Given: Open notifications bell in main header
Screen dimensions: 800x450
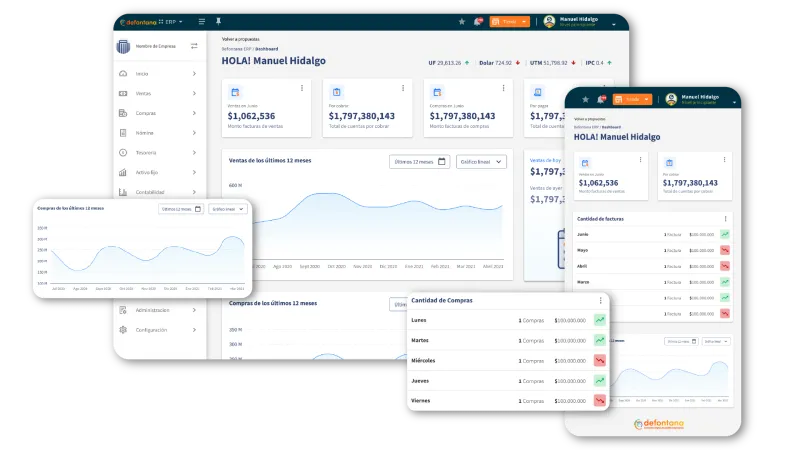Looking at the screenshot, I should 478,21.
